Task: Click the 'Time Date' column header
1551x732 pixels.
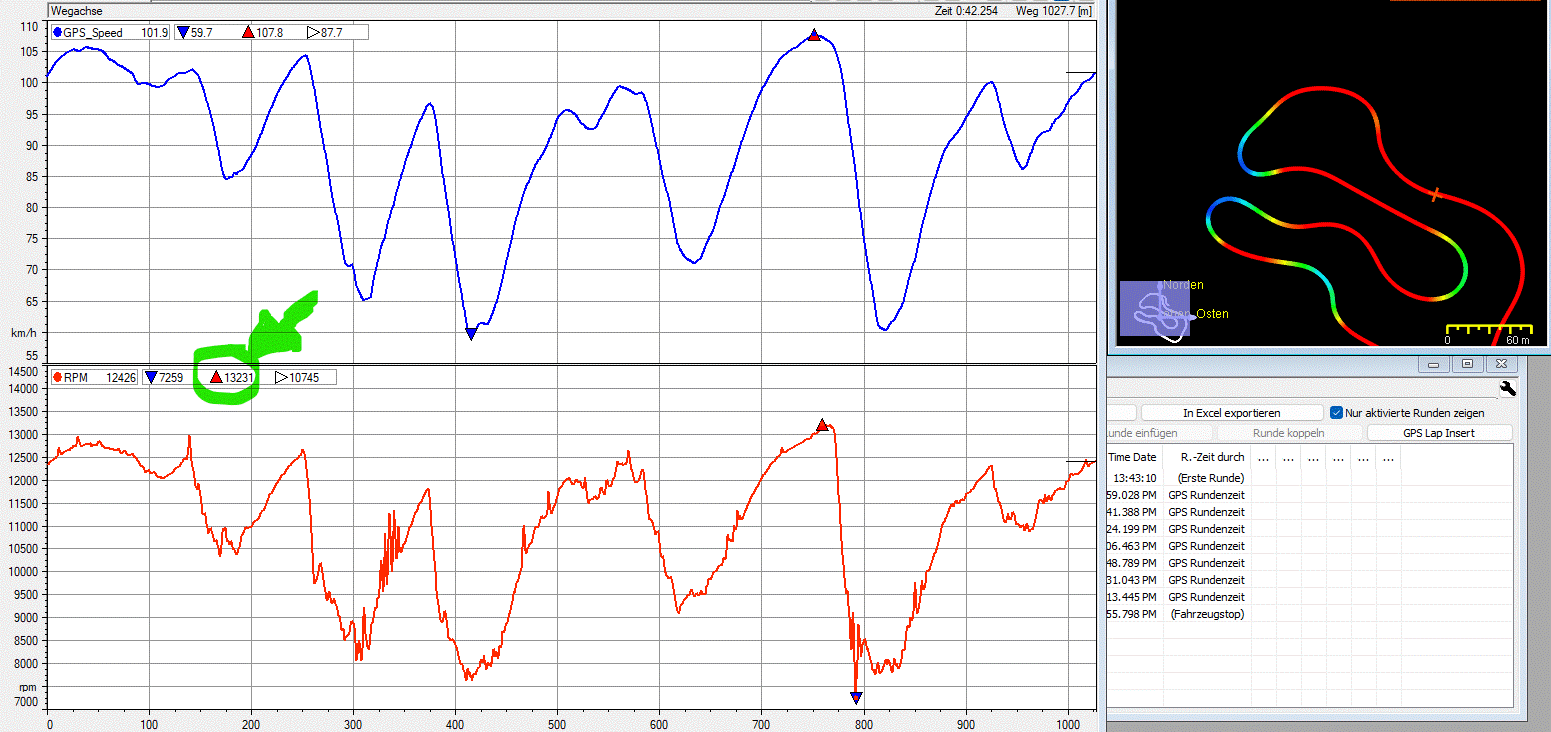Action: point(1132,457)
